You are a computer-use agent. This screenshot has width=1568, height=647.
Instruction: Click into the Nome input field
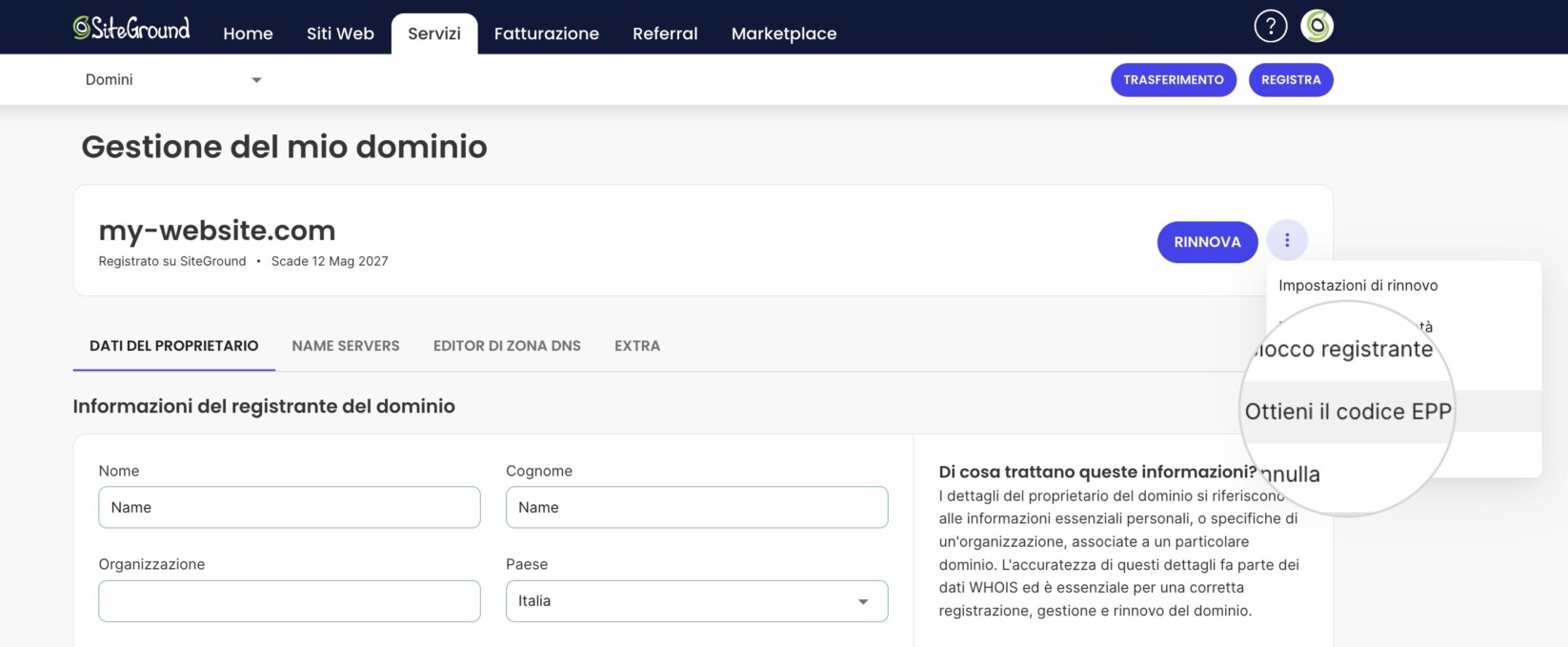290,508
